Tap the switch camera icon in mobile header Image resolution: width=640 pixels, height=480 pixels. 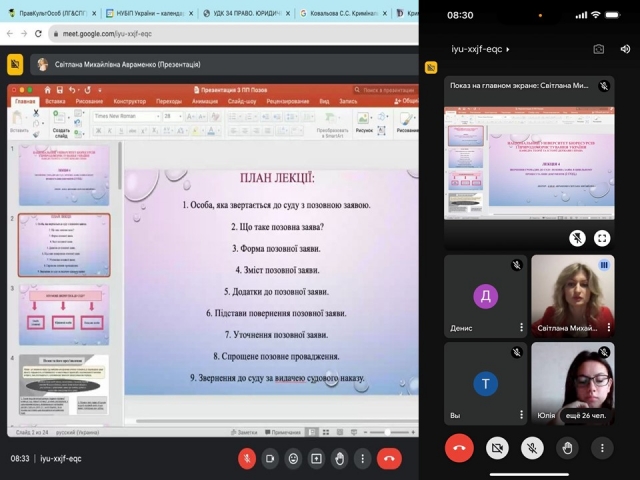(x=598, y=48)
